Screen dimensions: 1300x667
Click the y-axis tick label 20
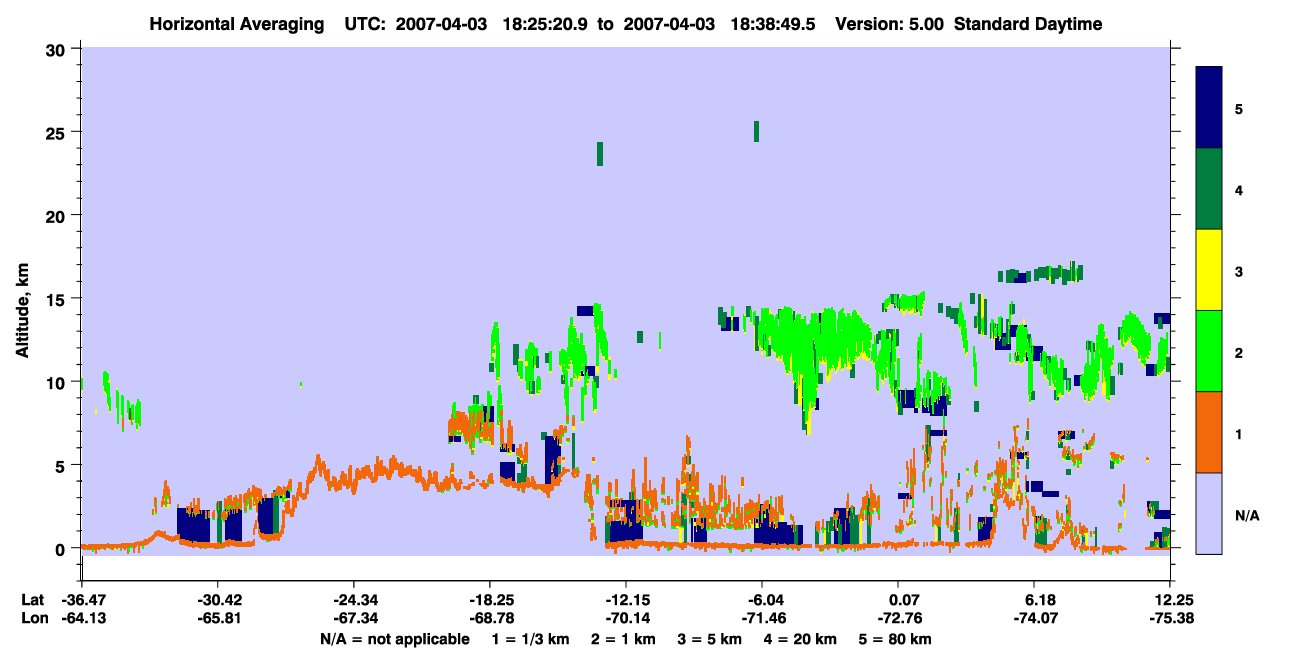click(58, 215)
